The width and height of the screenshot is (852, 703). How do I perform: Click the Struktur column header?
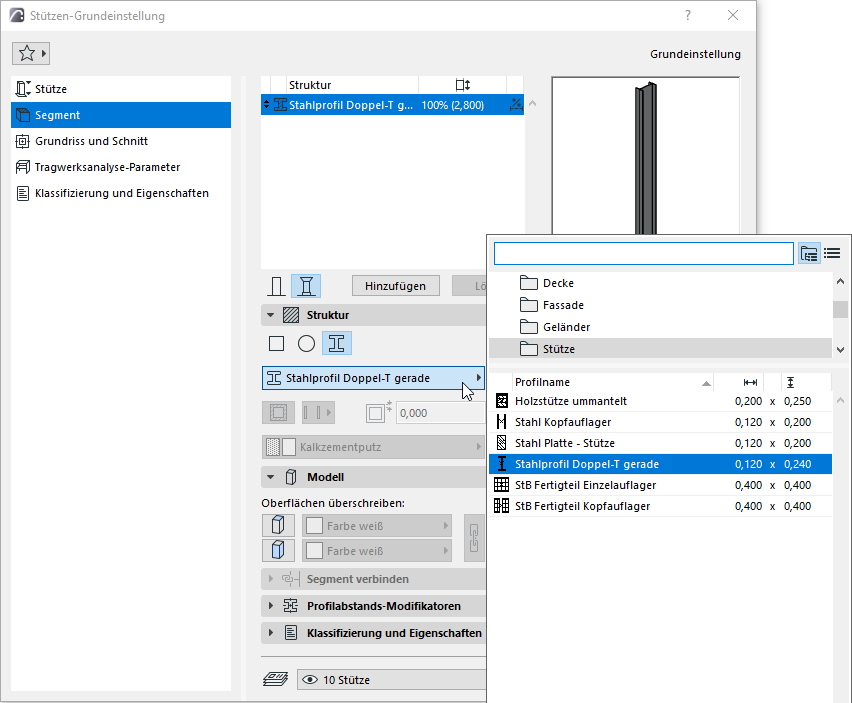pos(352,85)
